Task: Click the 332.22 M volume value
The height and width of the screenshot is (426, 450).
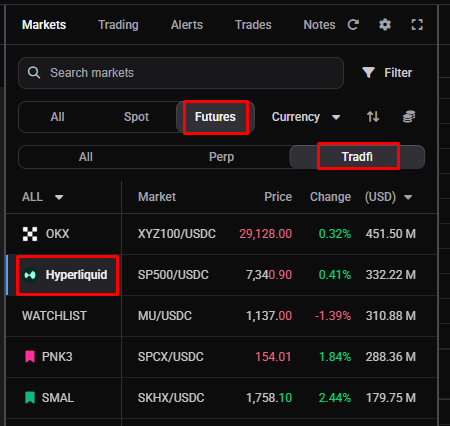Action: [391, 275]
